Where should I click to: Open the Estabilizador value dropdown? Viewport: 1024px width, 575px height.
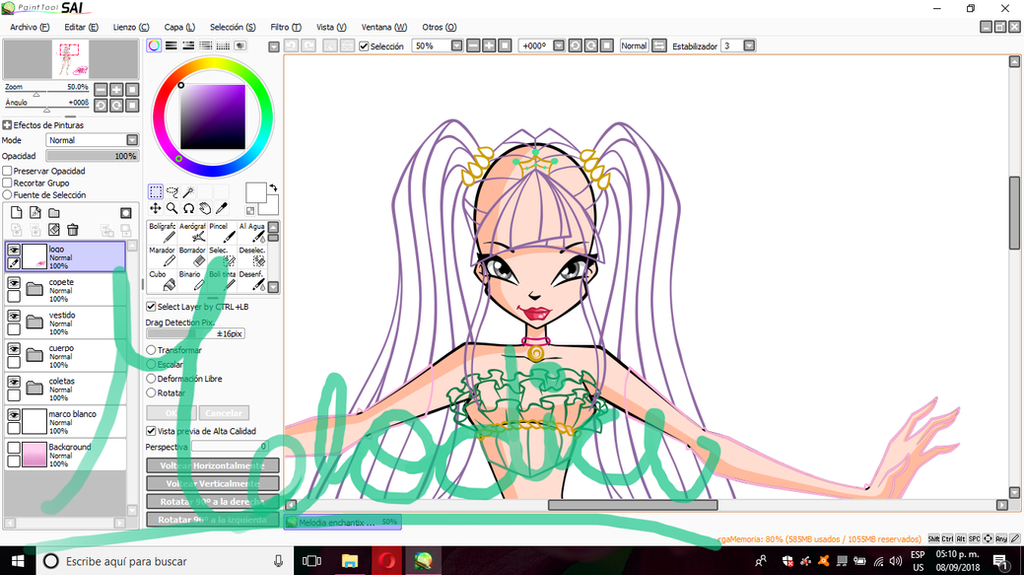pyautogui.click(x=749, y=46)
